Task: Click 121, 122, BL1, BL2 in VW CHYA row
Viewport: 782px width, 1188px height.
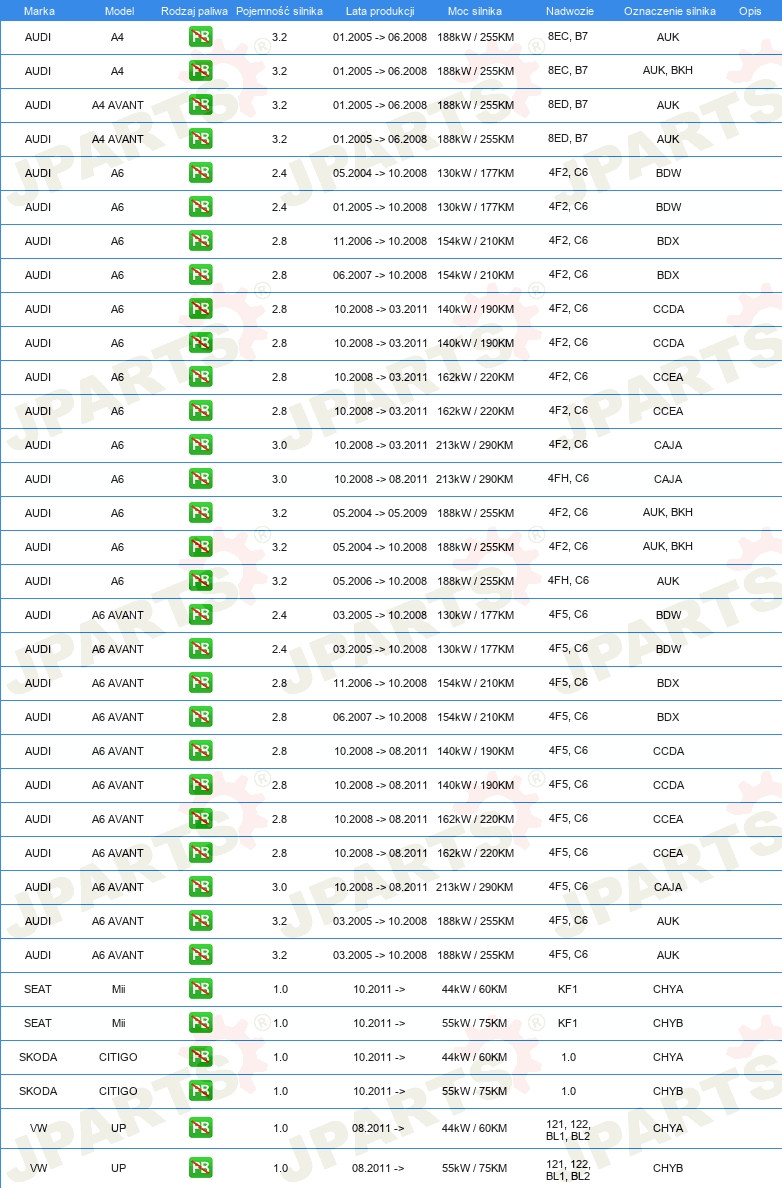Action: pyautogui.click(x=568, y=1130)
